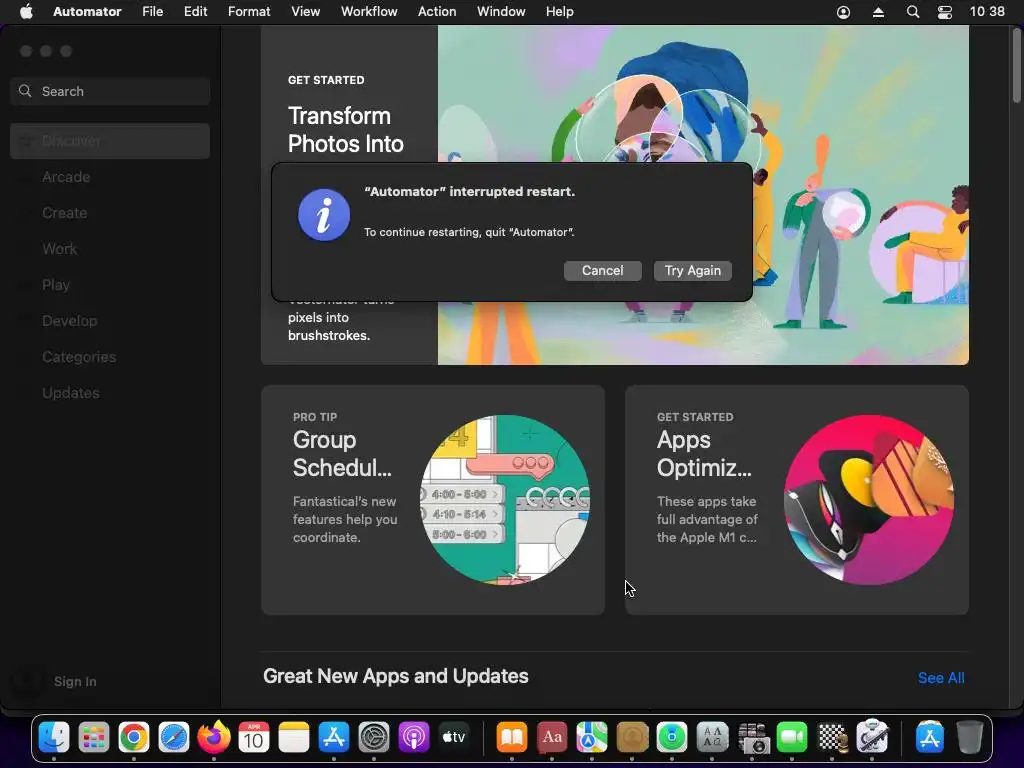
Task: Open the Format menu
Action: pos(249,12)
